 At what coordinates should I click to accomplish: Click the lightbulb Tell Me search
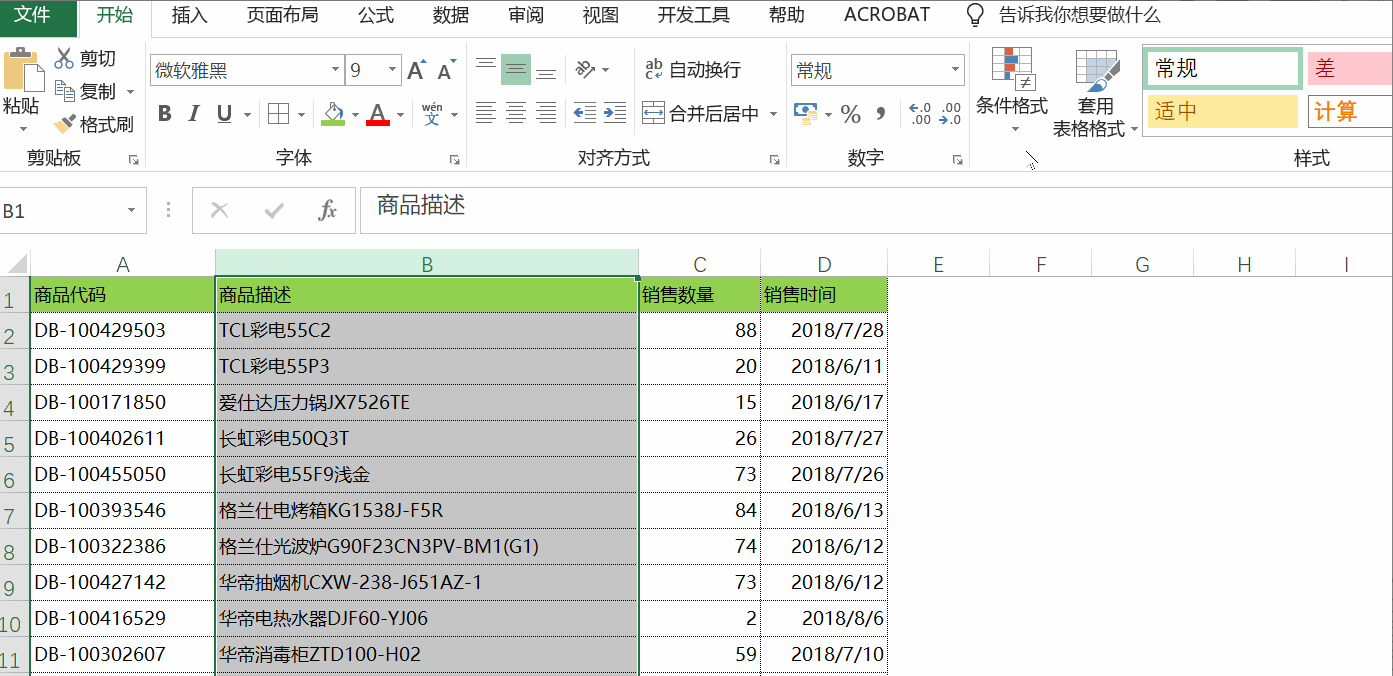click(975, 15)
